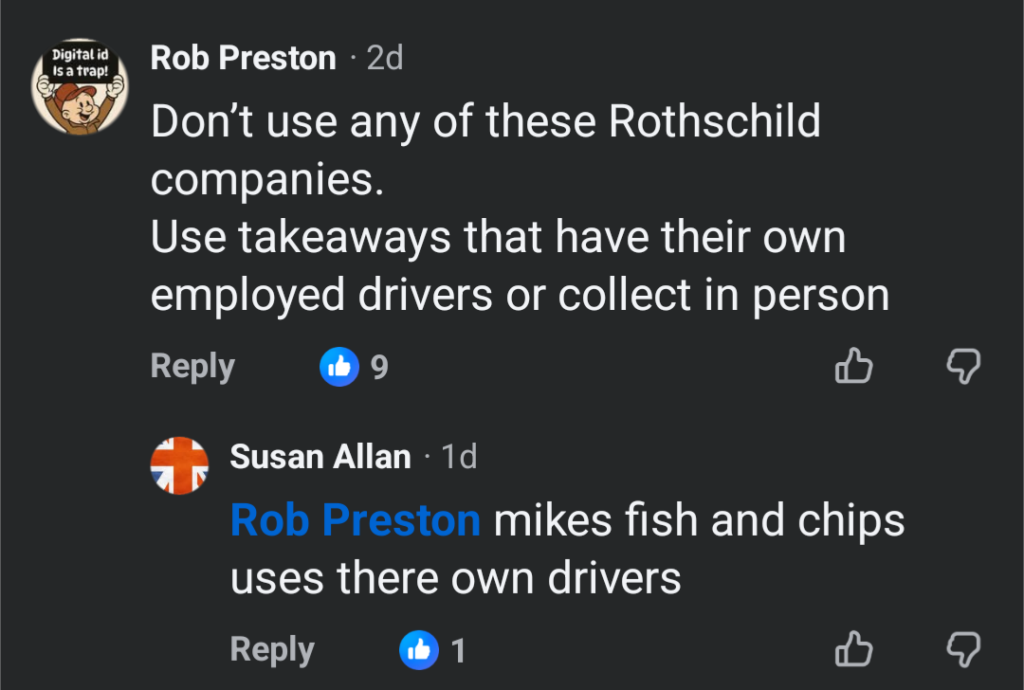This screenshot has width=1024, height=690.
Task: Dislike Rob Preston's comment with thumbs down
Action: pyautogui.click(x=963, y=367)
